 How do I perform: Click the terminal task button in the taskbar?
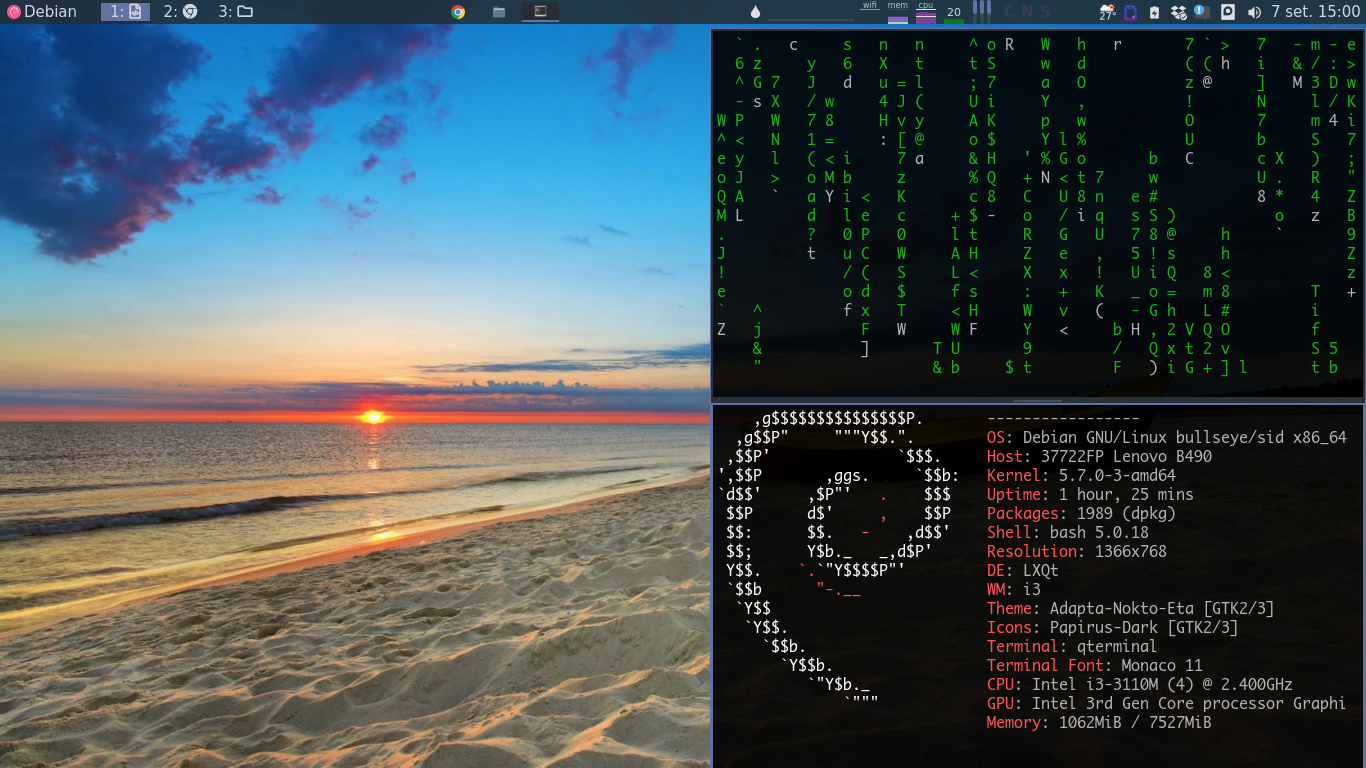540,12
